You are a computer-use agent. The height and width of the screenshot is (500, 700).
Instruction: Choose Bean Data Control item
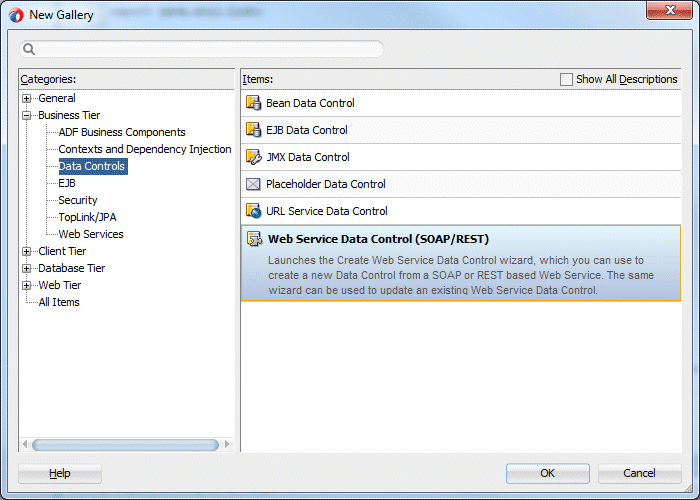(x=461, y=103)
